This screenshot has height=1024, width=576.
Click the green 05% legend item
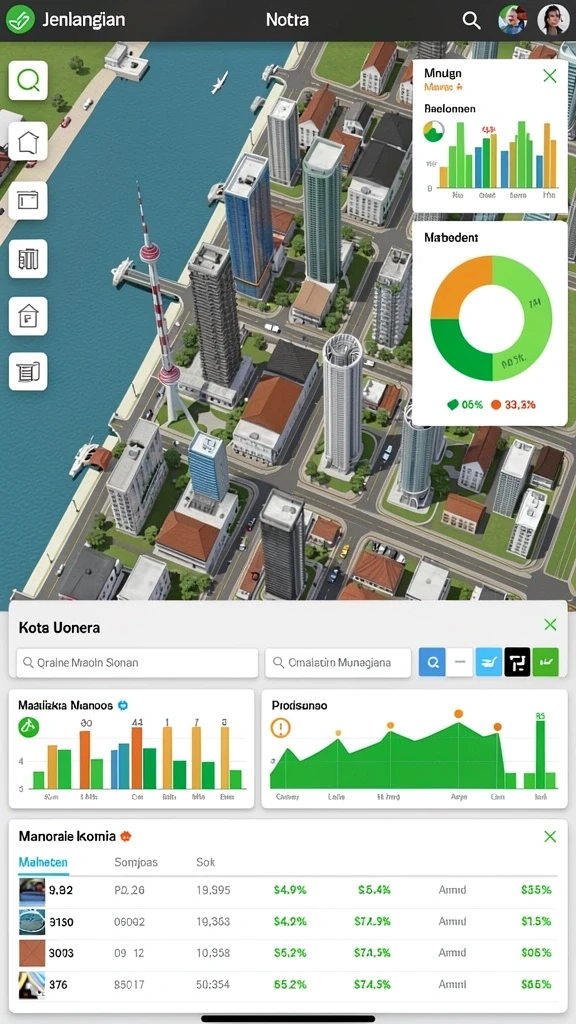pyautogui.click(x=465, y=405)
